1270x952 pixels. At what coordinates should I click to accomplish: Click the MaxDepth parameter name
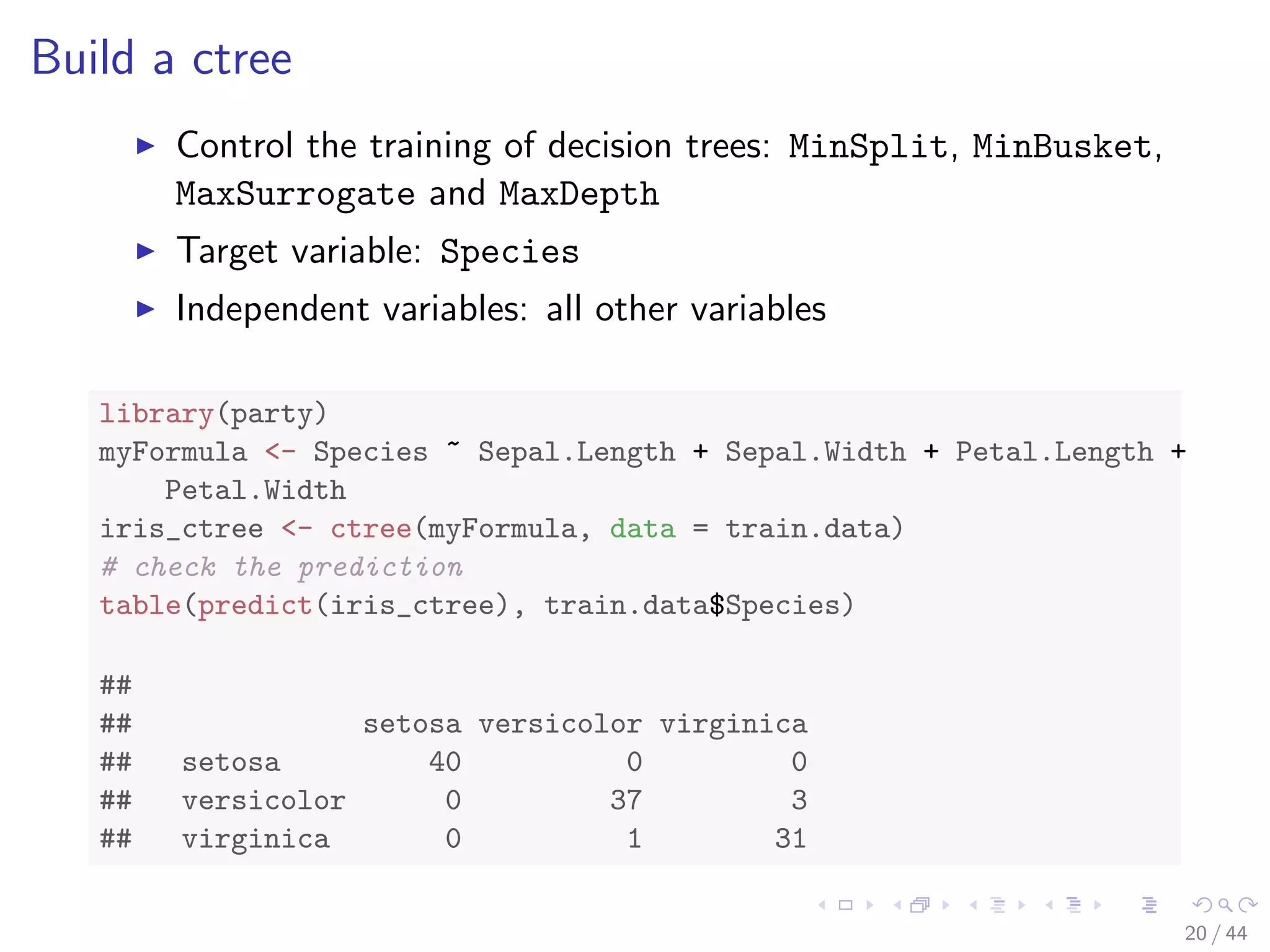pyautogui.click(x=579, y=195)
